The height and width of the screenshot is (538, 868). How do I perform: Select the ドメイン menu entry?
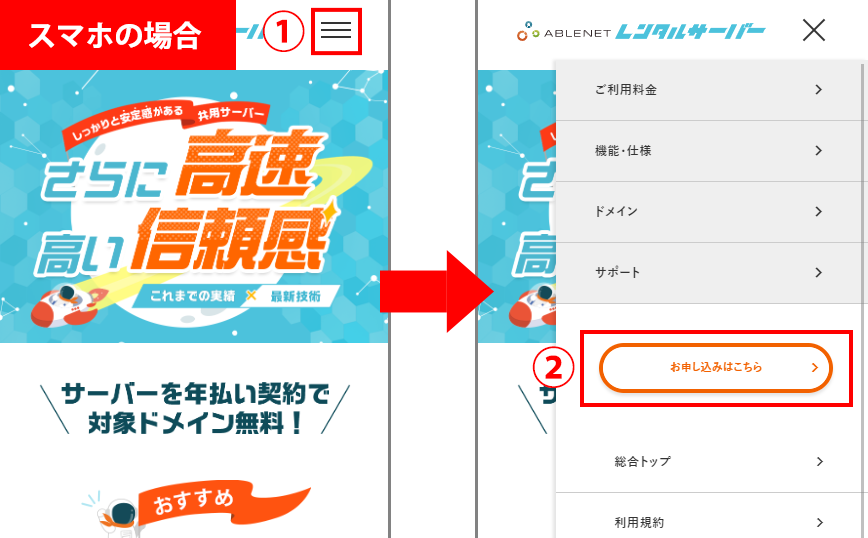(709, 211)
